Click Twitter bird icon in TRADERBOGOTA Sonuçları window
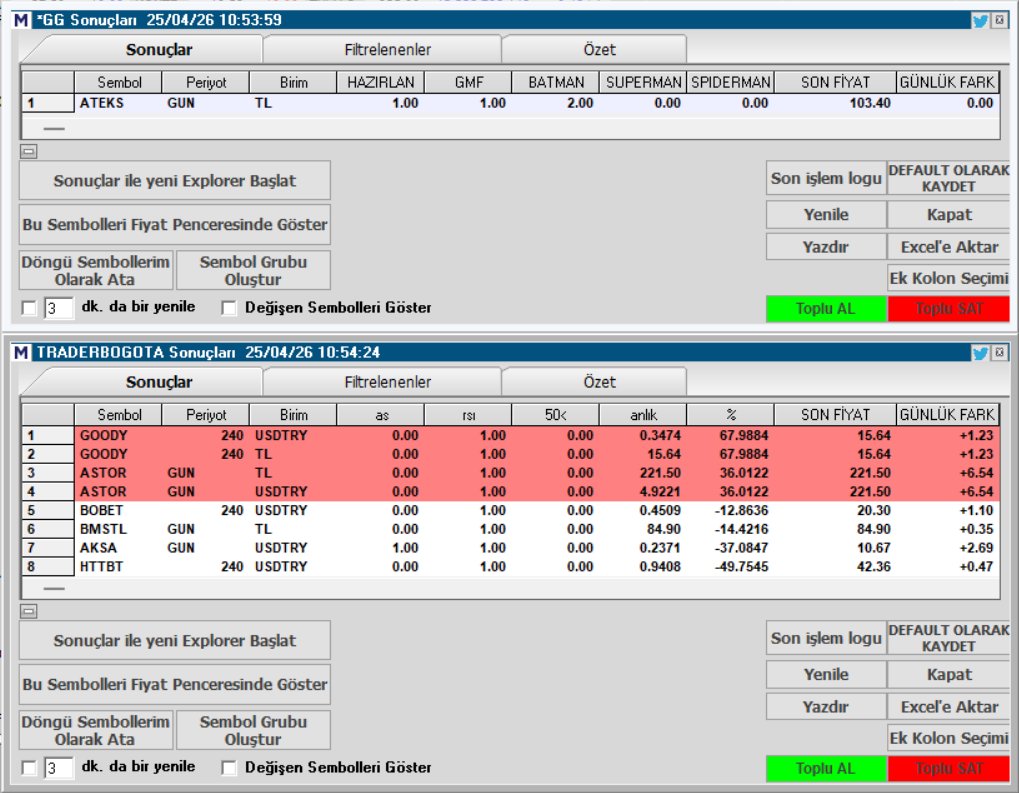1019x793 pixels. 980,352
